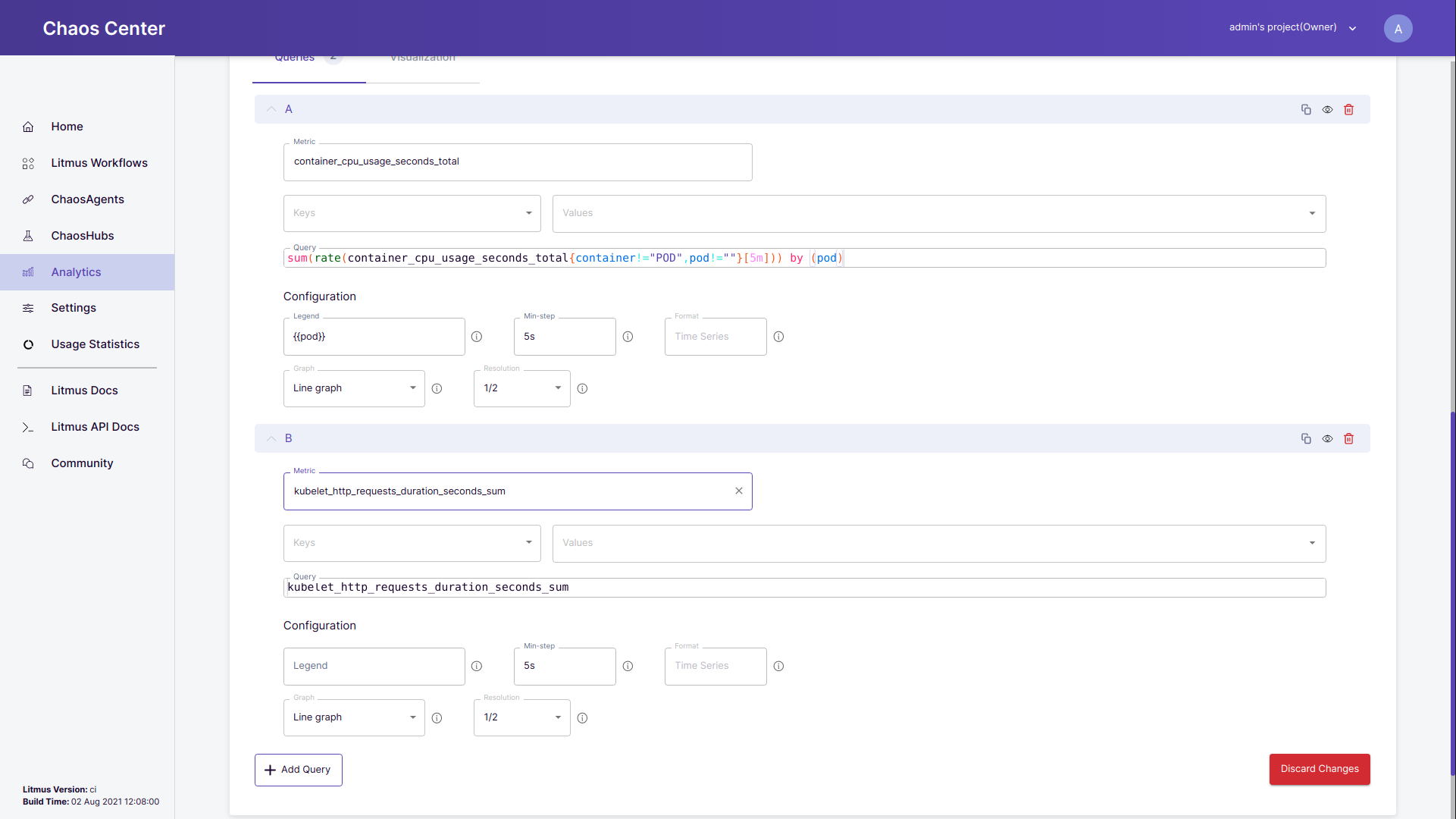Duplicate query A with copy icon
The width and height of the screenshot is (1456, 819).
tap(1306, 109)
